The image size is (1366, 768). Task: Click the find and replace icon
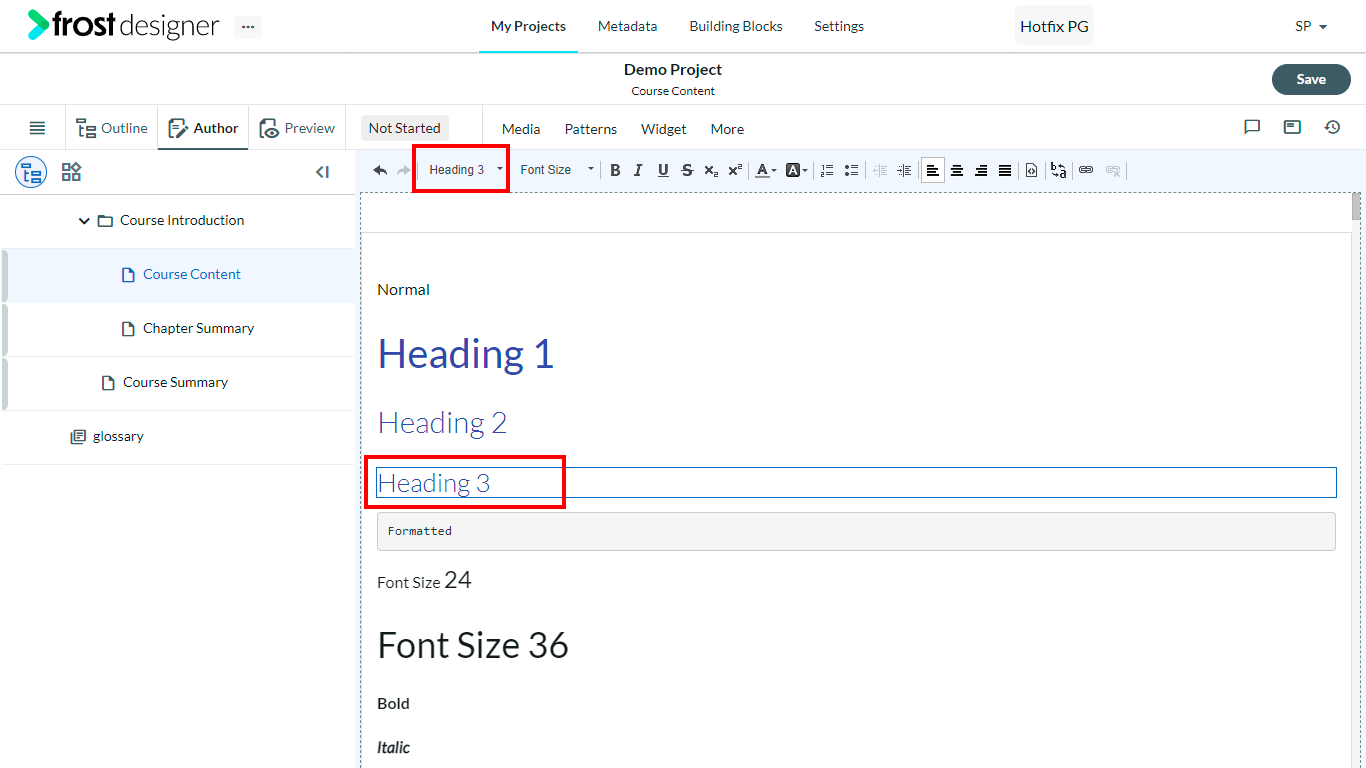coord(1058,170)
